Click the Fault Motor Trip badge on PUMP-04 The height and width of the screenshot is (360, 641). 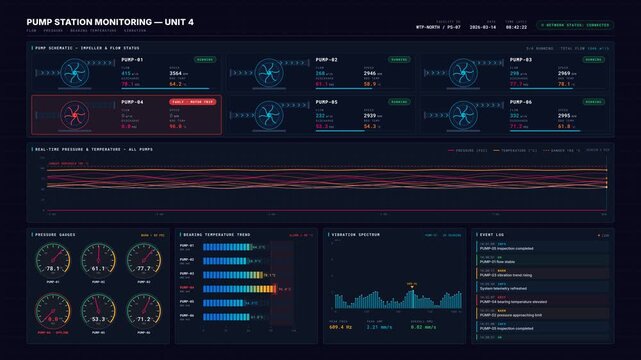coord(193,102)
